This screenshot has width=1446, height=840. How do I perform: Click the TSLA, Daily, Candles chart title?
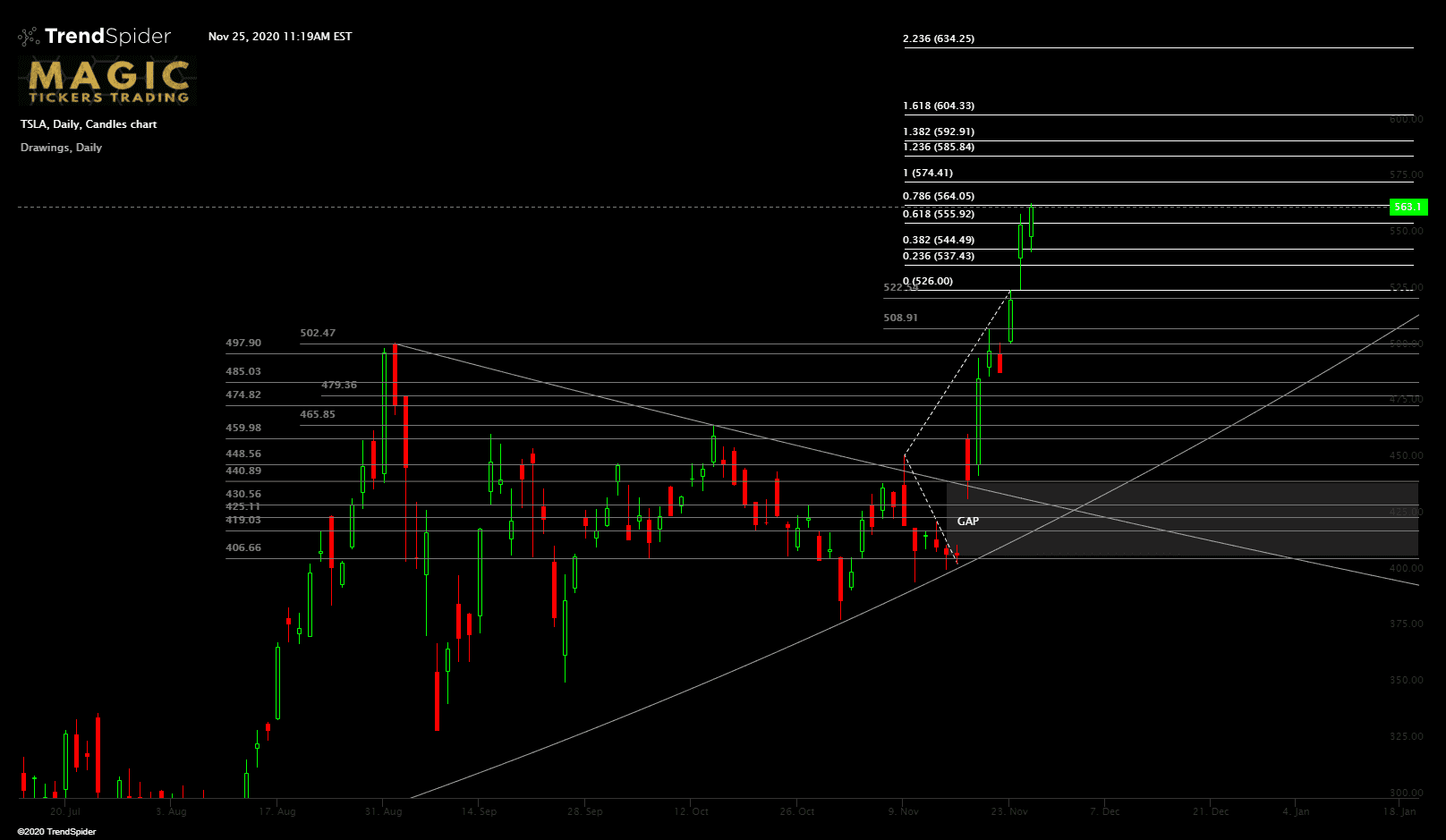[x=88, y=123]
